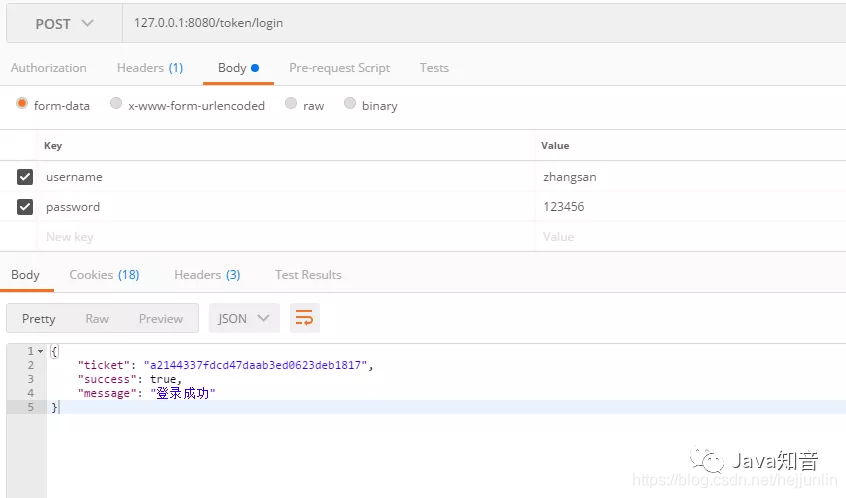Viewport: 846px width, 498px height.
Task: Click the 123456 value cell
Action: pos(691,207)
